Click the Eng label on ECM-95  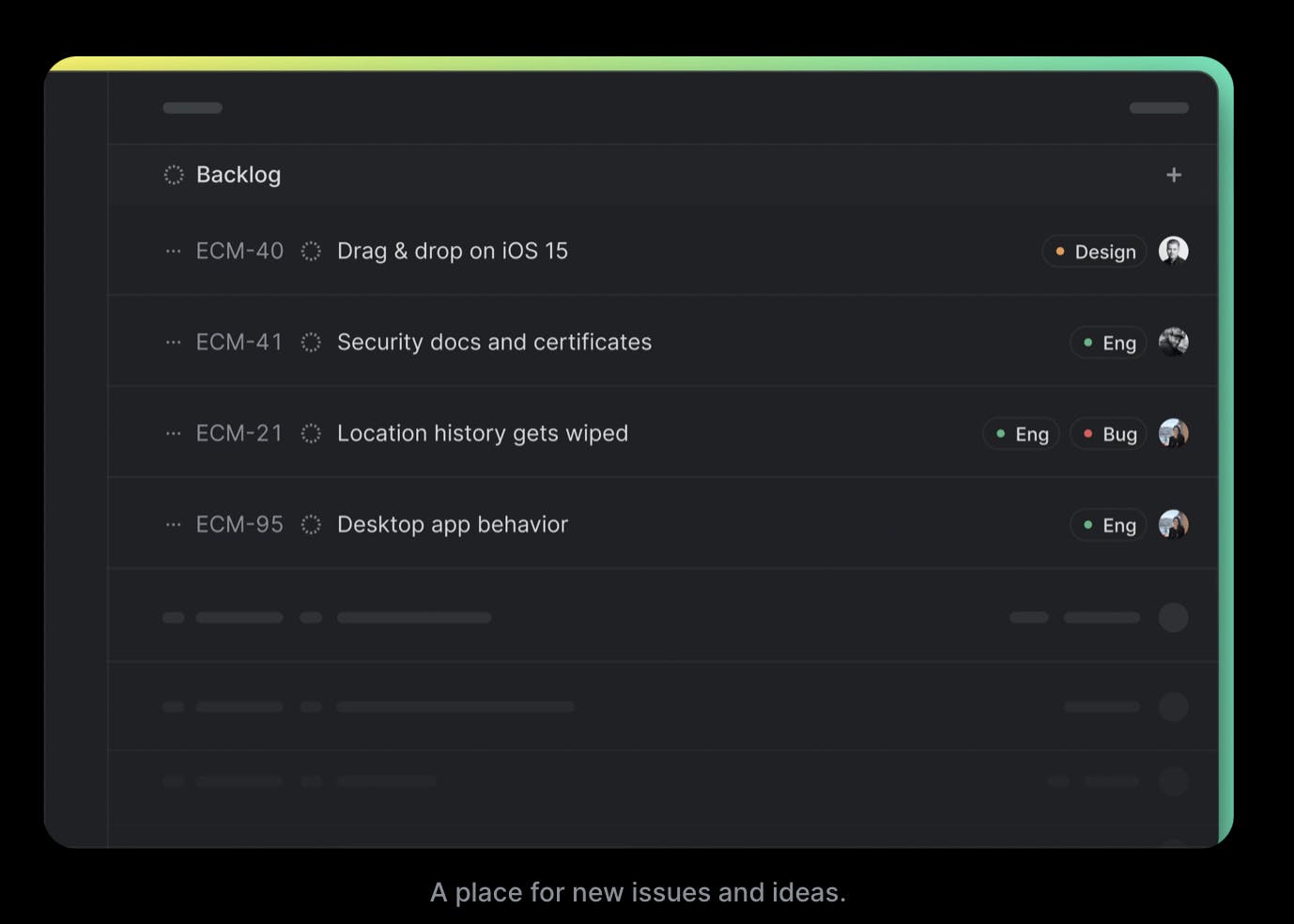1108,525
